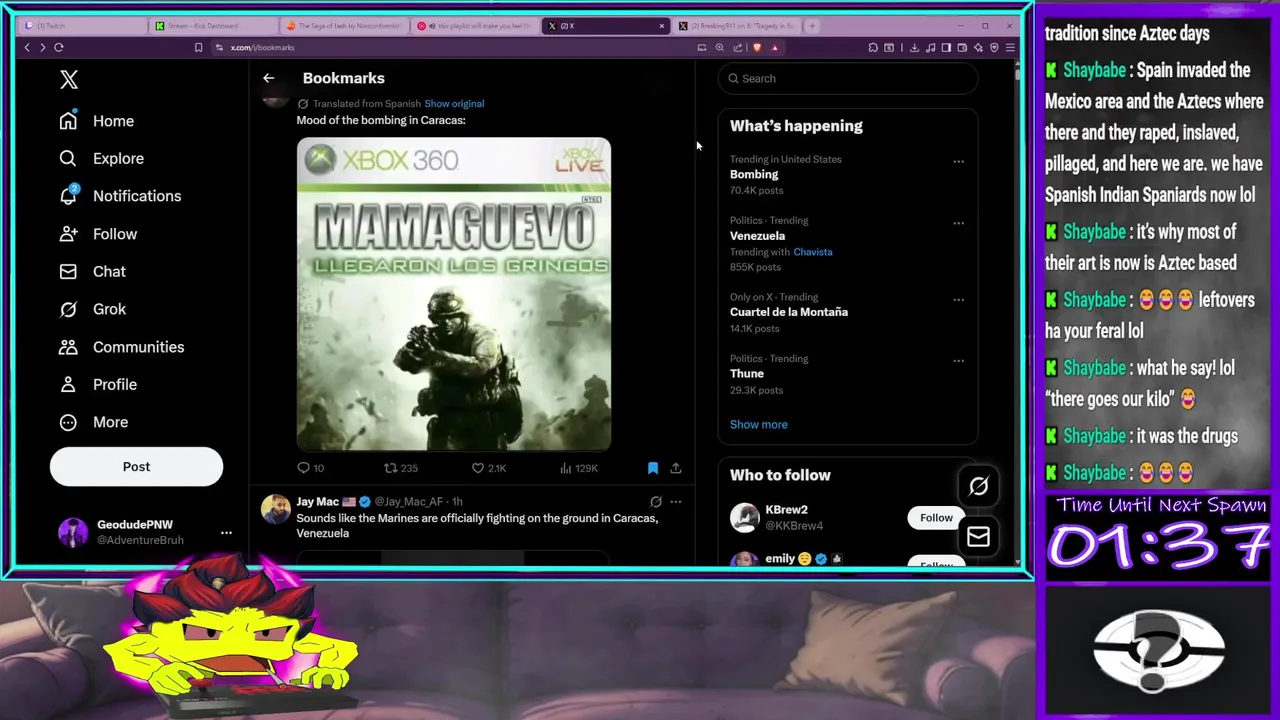Screen dimensions: 1280x720
Task: Switch to the Twitch browser tab
Action: 80,26
